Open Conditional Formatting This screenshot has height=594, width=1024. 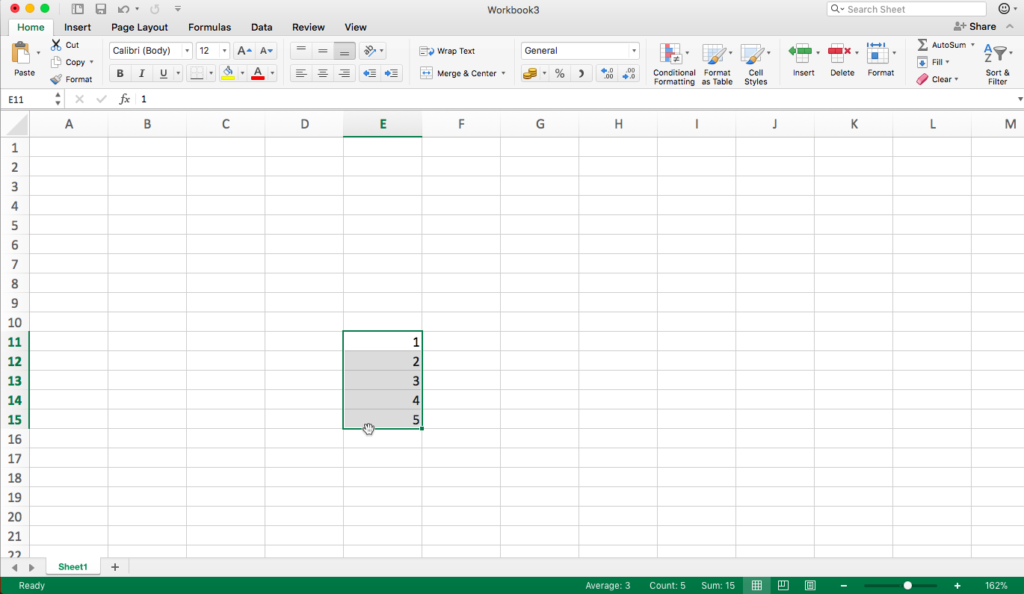(x=673, y=63)
